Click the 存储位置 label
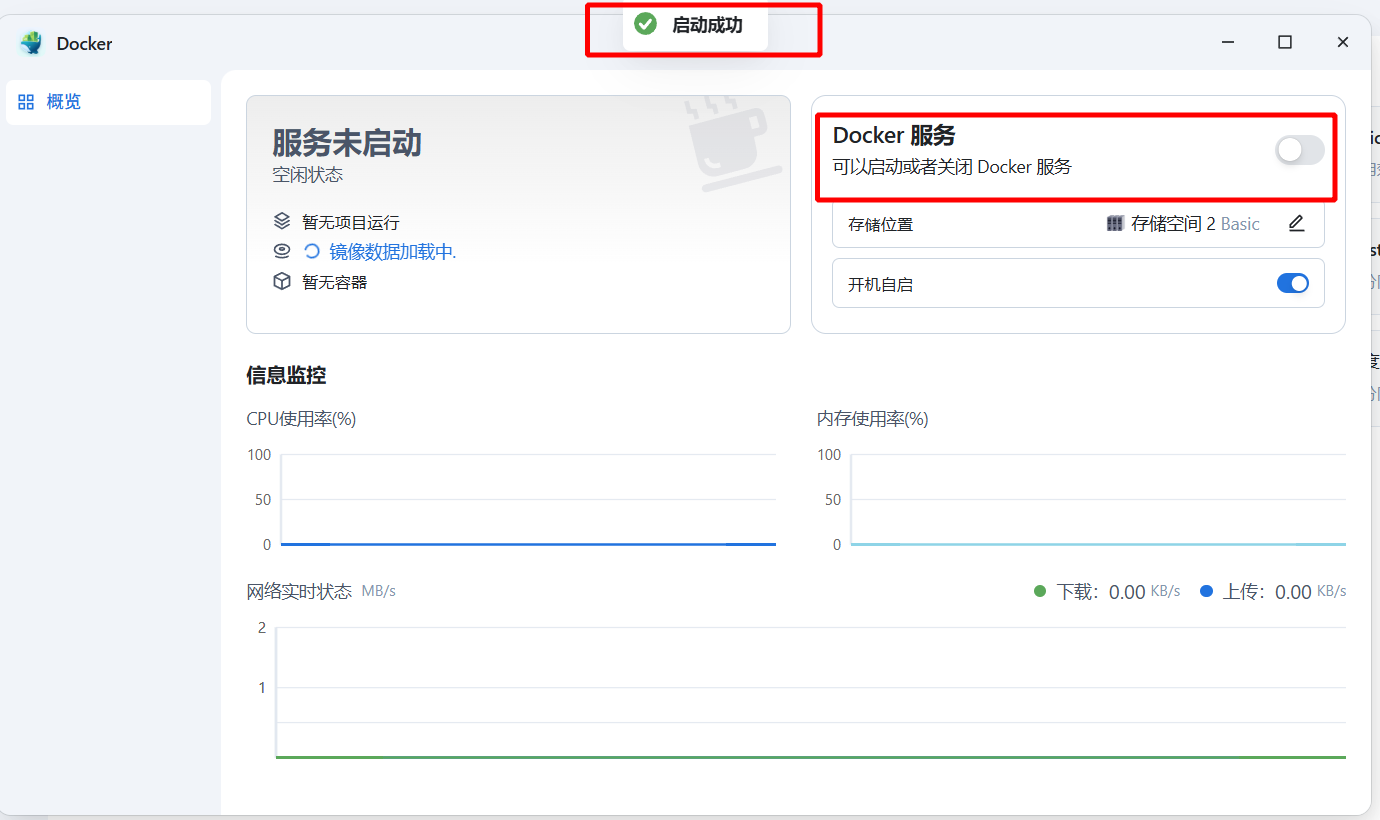The image size is (1380, 820). (881, 225)
